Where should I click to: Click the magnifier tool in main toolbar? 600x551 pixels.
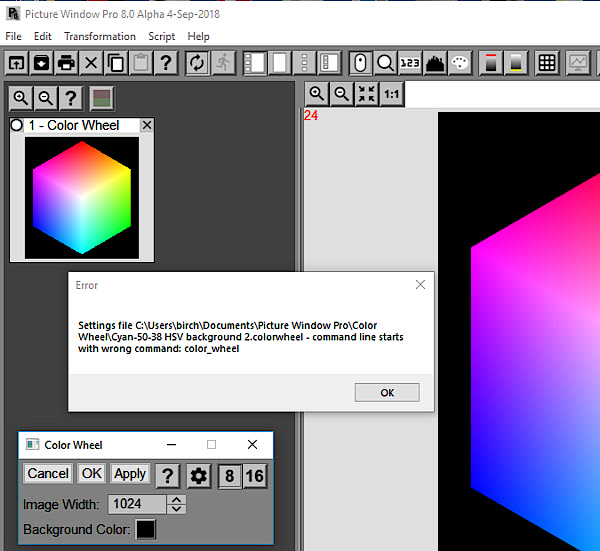pos(385,63)
